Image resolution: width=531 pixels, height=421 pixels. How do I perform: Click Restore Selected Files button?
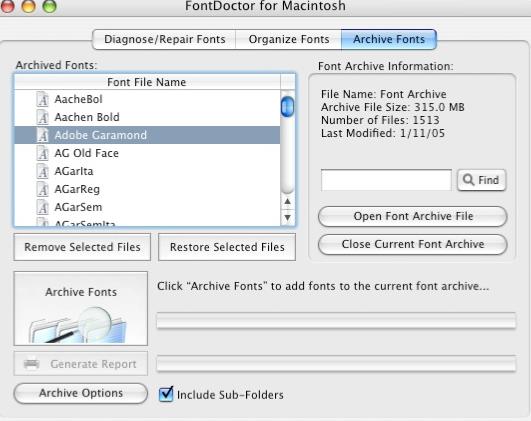pyautogui.click(x=227, y=247)
